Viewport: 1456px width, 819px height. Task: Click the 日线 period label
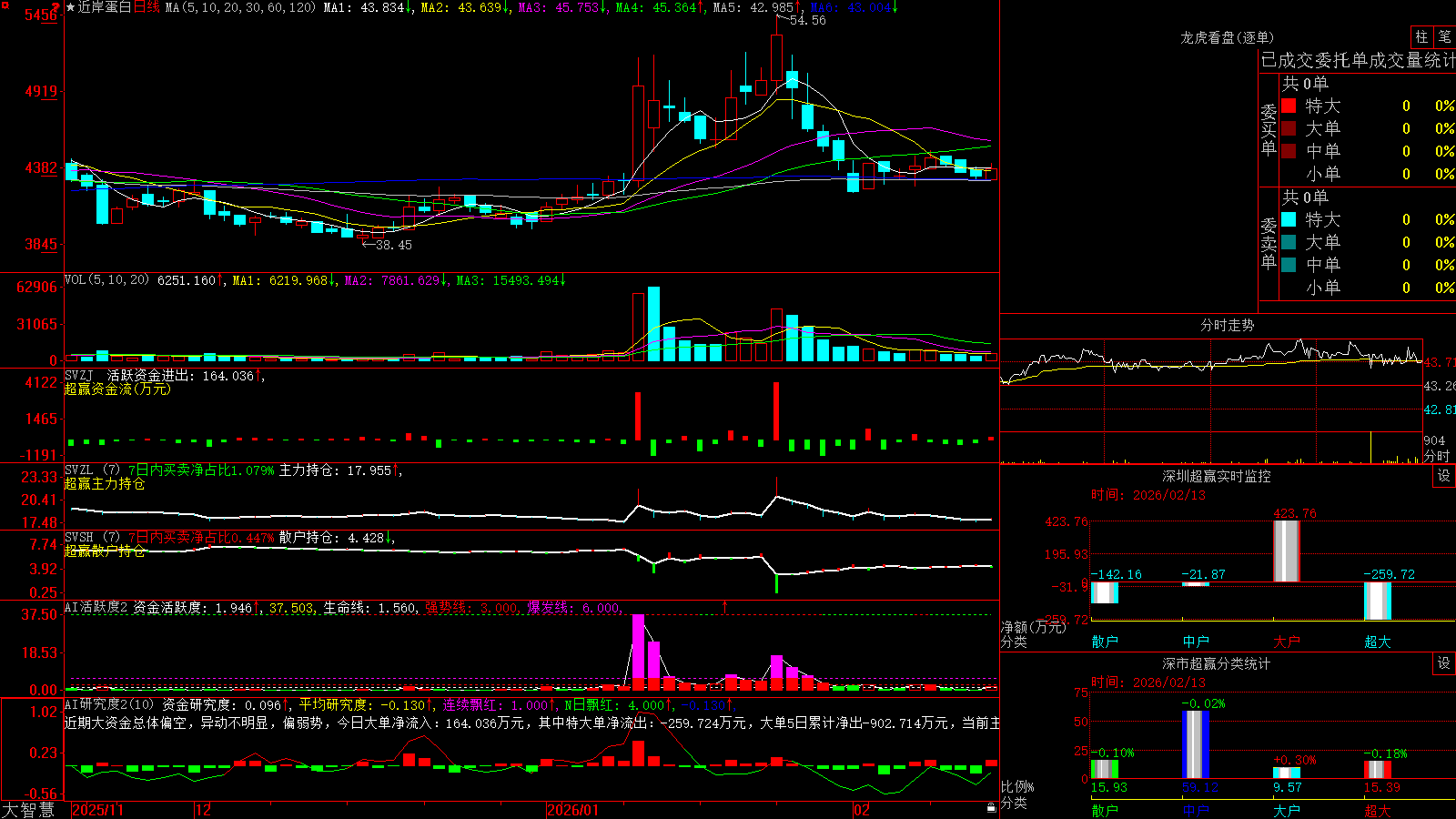[147, 7]
